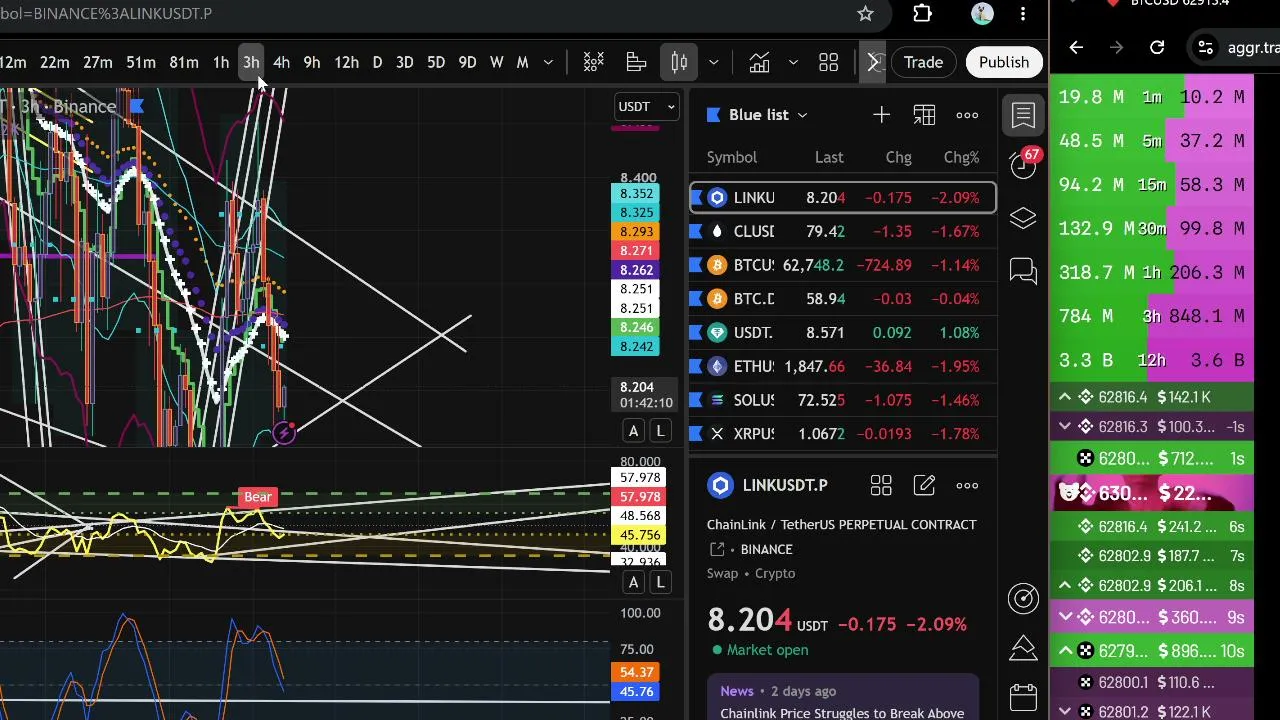
Task: Toggle log scale L on the Bear indicator pane
Action: tap(660, 582)
